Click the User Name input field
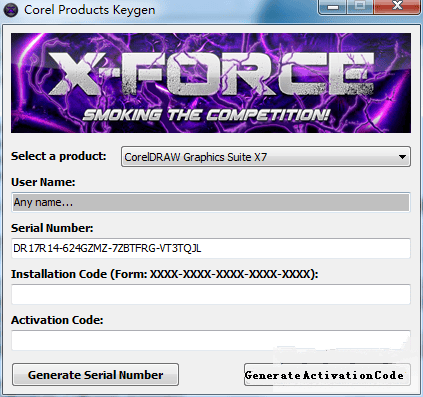 click(x=211, y=202)
